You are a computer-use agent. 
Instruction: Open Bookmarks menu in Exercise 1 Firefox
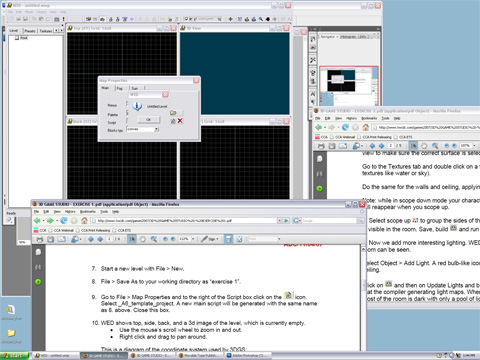point(88,212)
